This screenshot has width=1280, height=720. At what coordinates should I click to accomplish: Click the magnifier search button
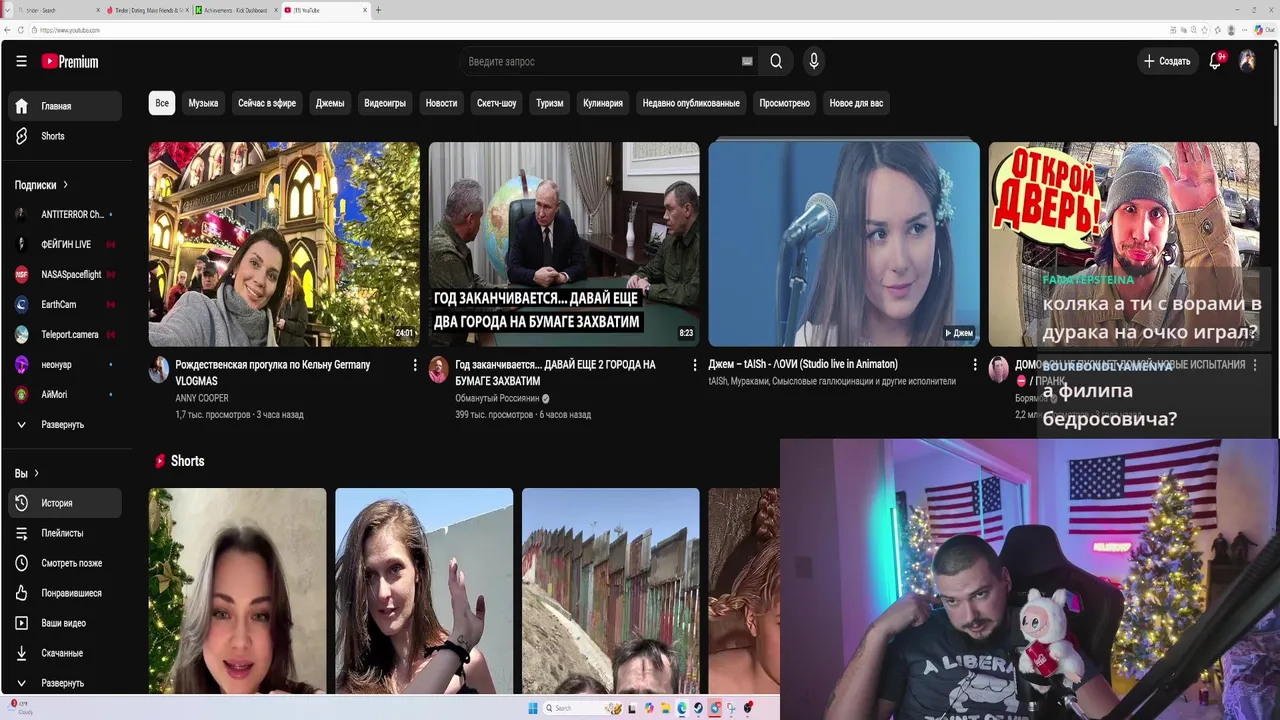[x=776, y=61]
